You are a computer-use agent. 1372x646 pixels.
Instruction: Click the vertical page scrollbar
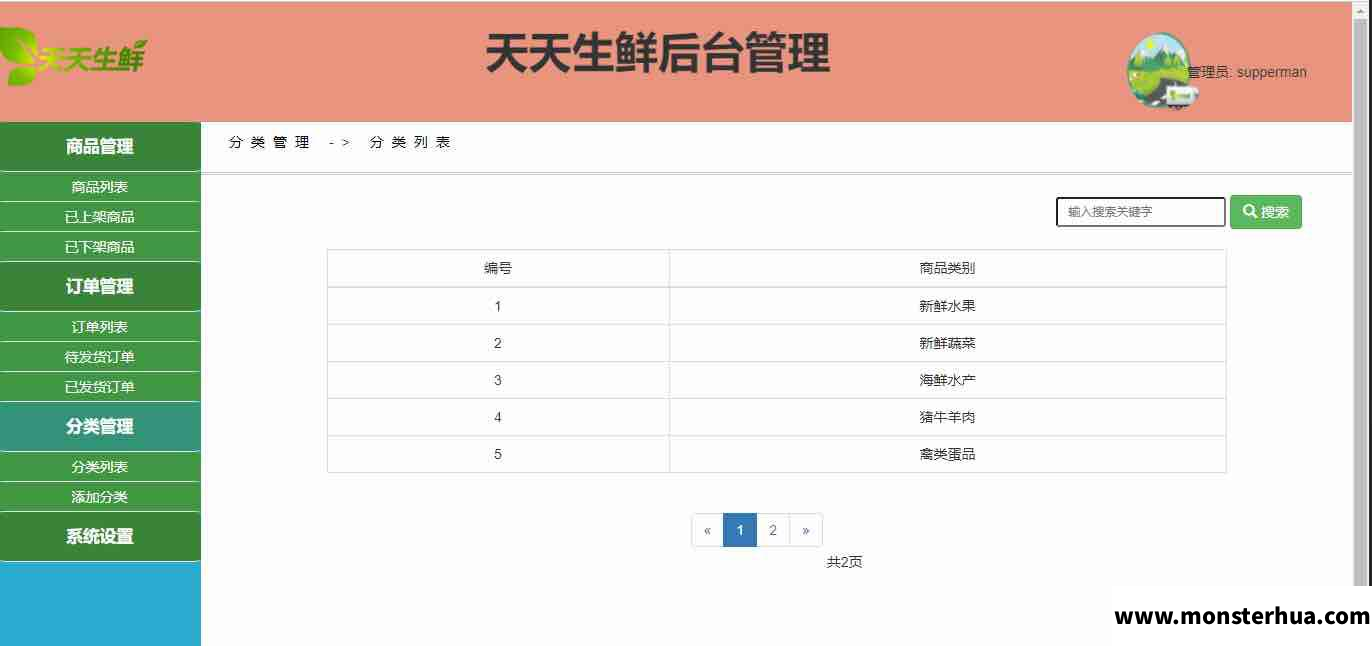pos(1361,300)
